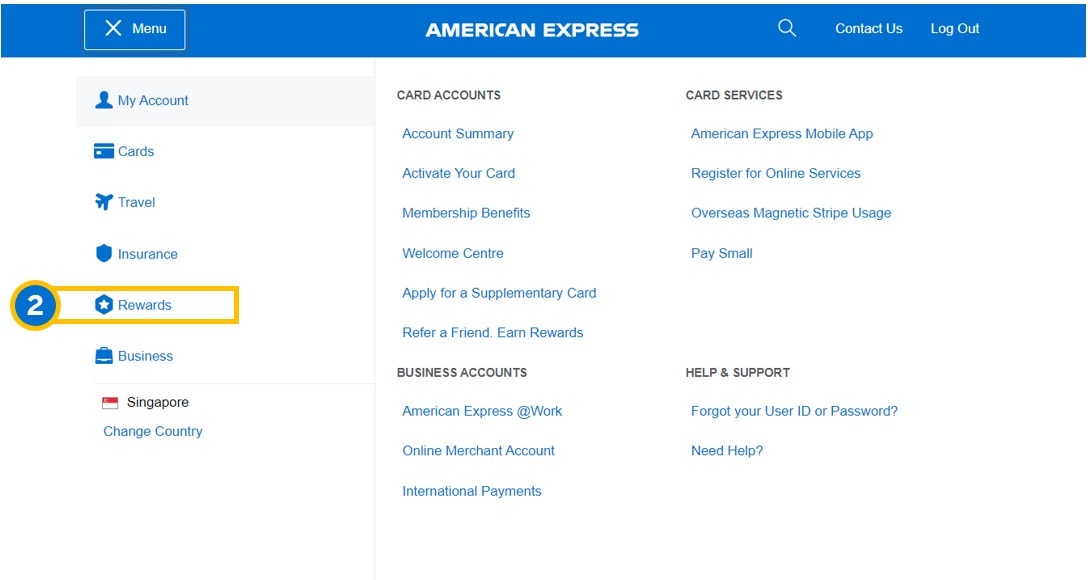Viewport: 1090px width, 580px height.
Task: Click Log Out in header
Action: click(954, 29)
